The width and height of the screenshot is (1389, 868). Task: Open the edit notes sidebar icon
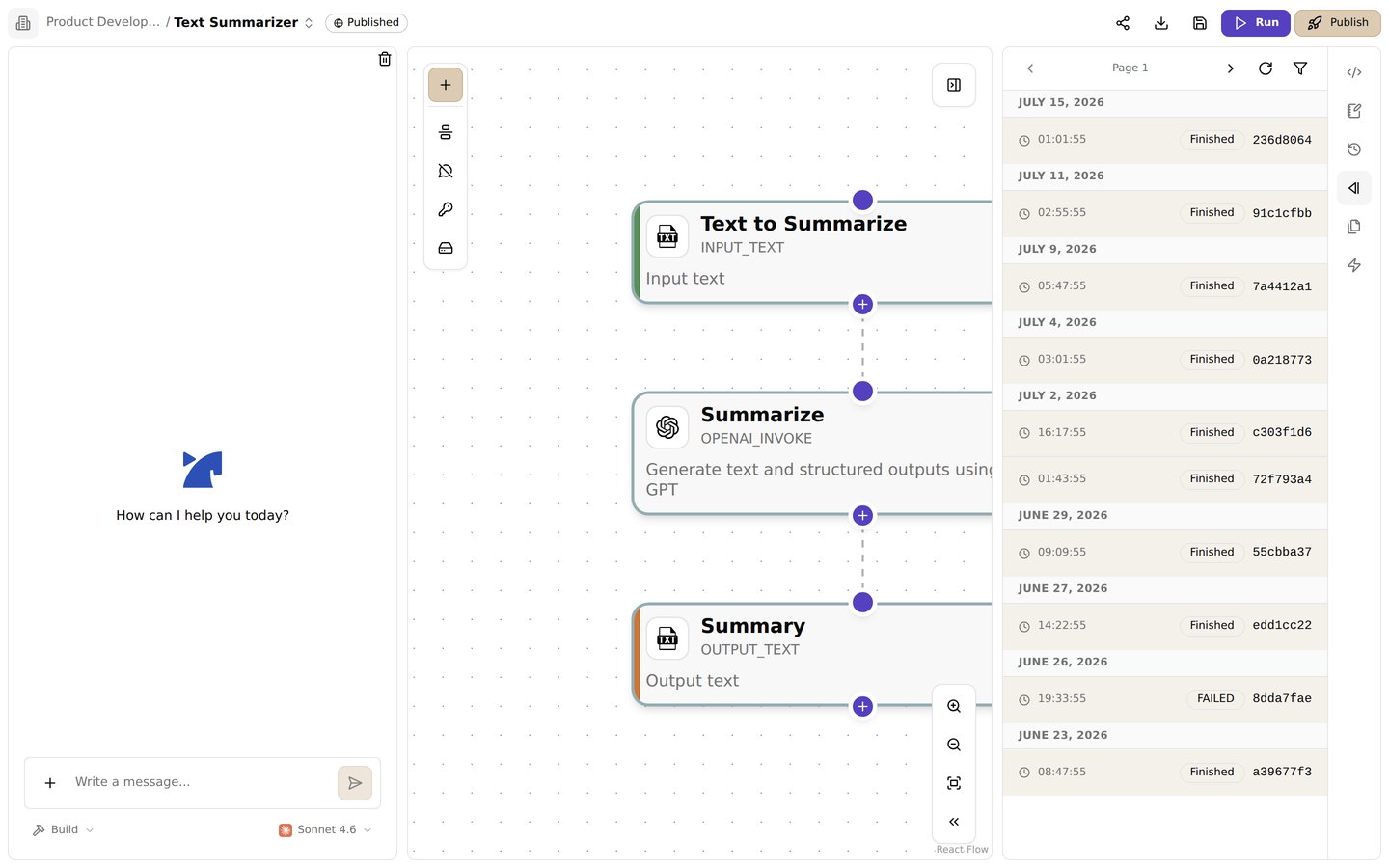click(x=1354, y=111)
